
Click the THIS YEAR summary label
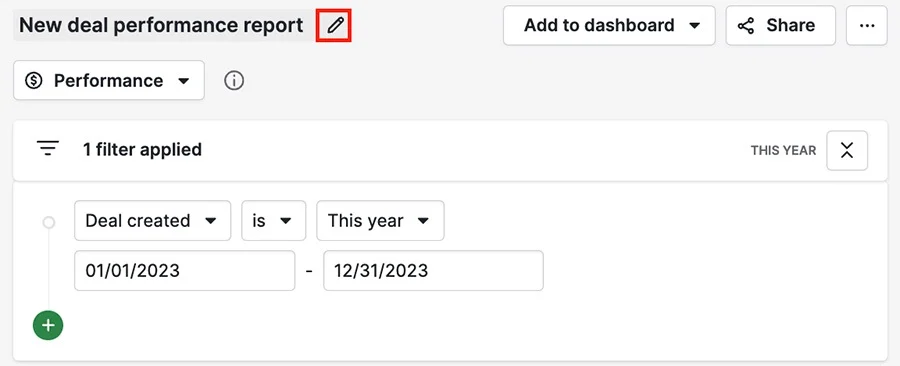783,150
